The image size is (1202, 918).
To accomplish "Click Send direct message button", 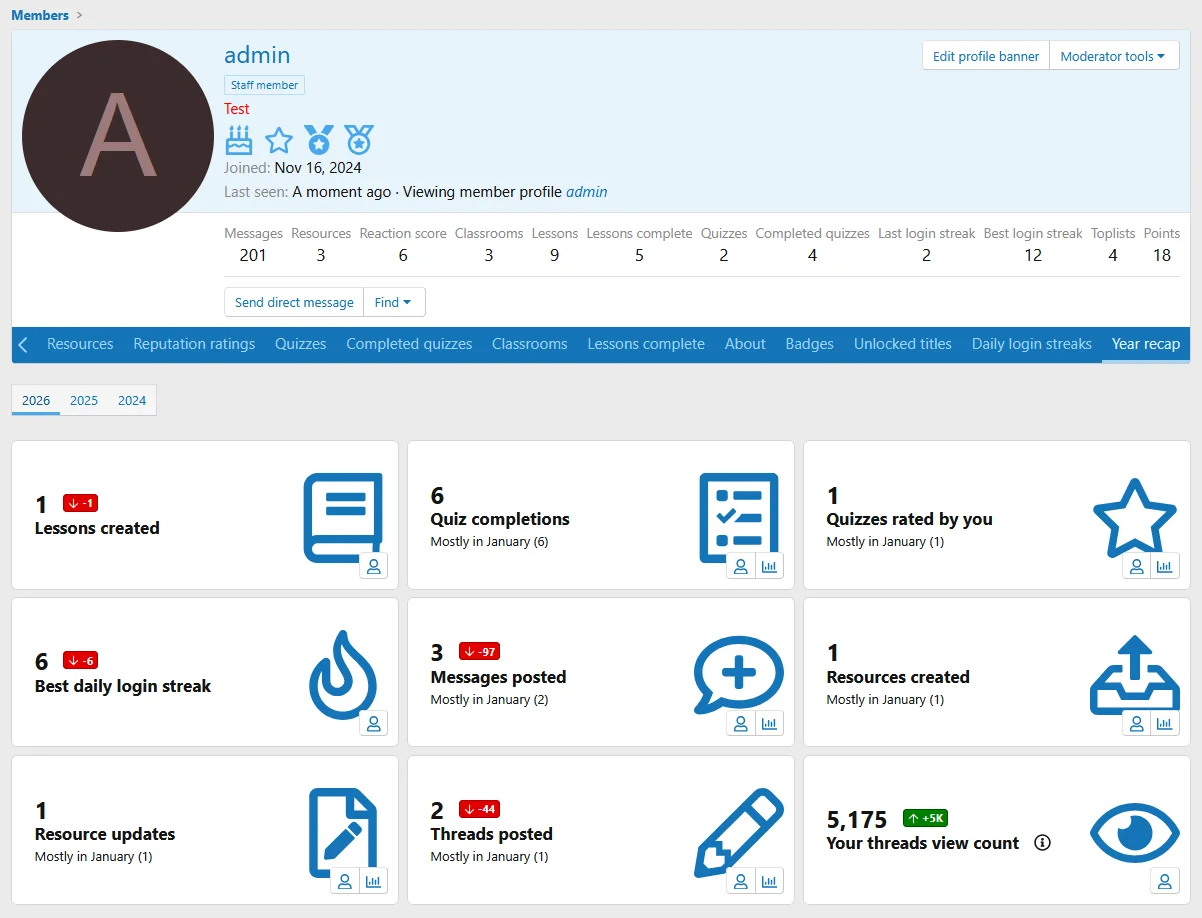I will pos(294,302).
